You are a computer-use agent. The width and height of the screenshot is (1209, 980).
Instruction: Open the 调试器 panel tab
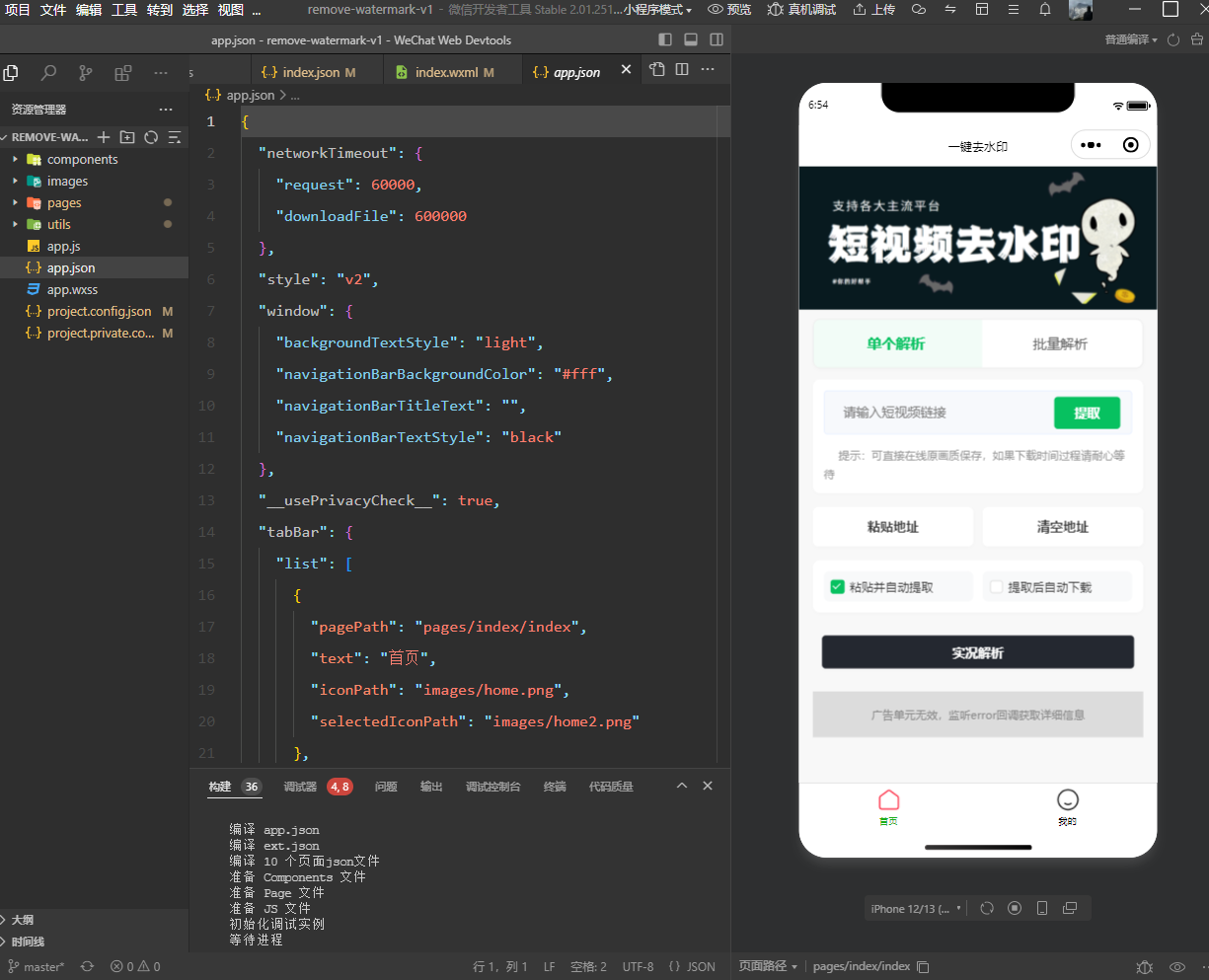pos(300,787)
